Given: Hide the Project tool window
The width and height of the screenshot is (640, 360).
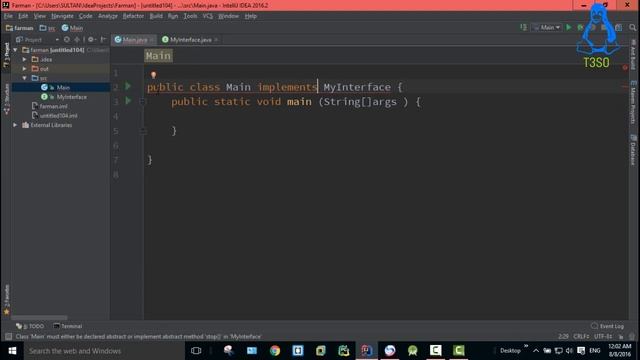Looking at the screenshot, I should 103,40.
